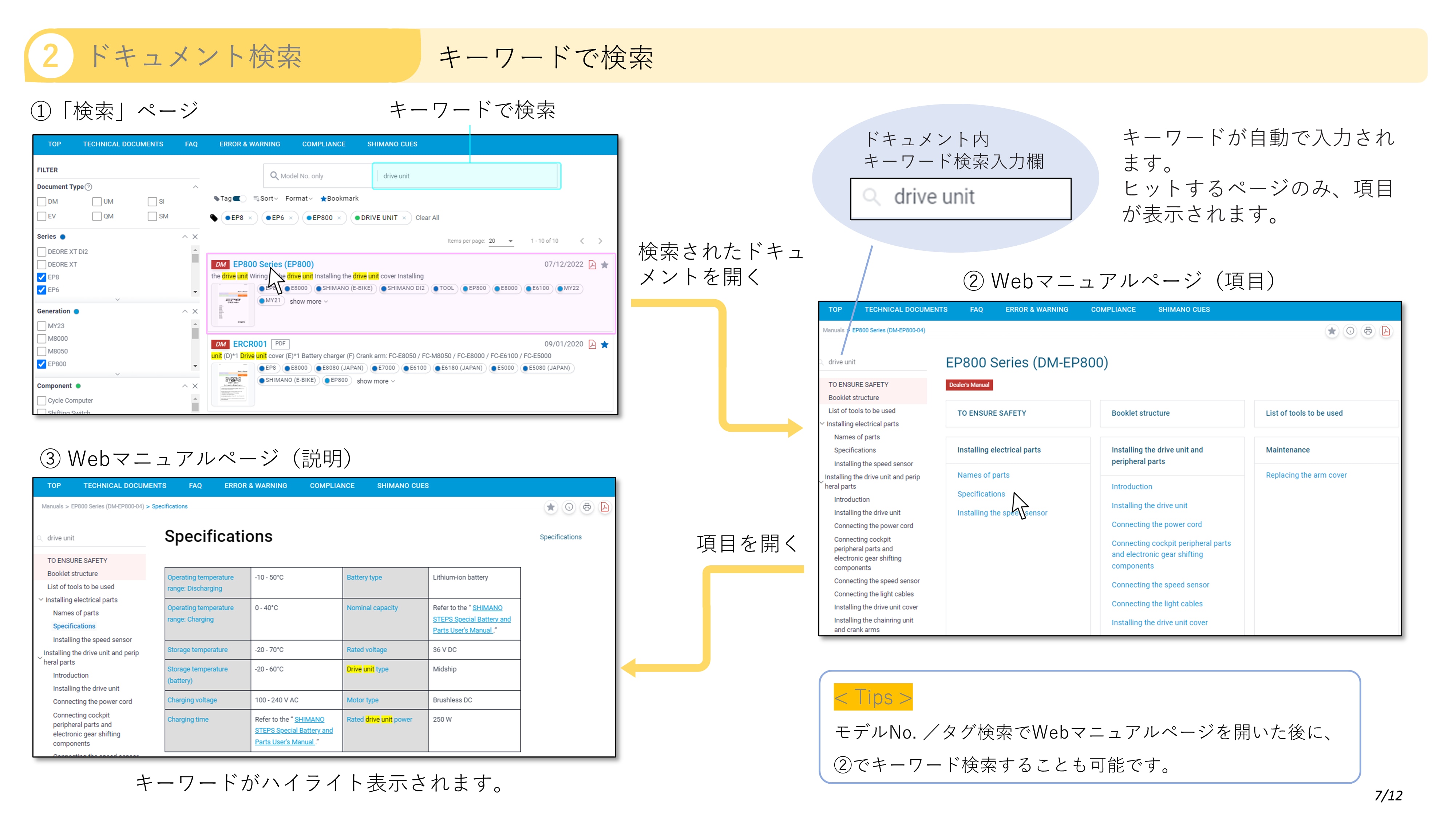The image size is (1456, 819).
Task: Check the EV document type checkbox
Action: point(41,216)
